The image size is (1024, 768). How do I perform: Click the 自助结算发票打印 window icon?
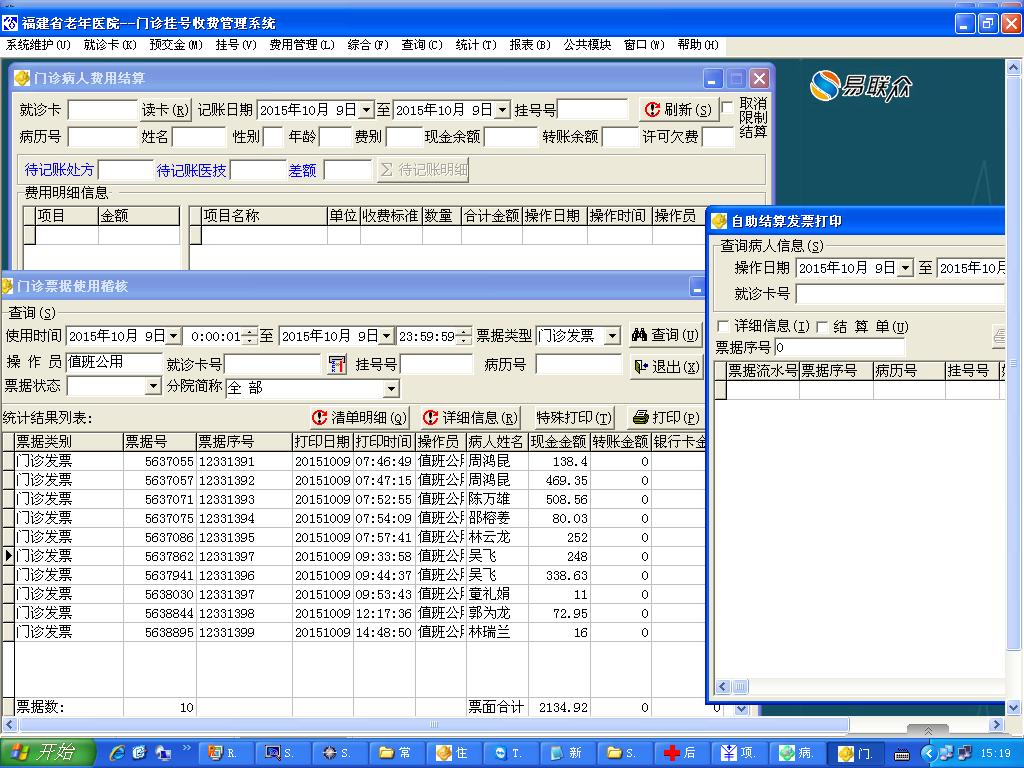tap(718, 221)
